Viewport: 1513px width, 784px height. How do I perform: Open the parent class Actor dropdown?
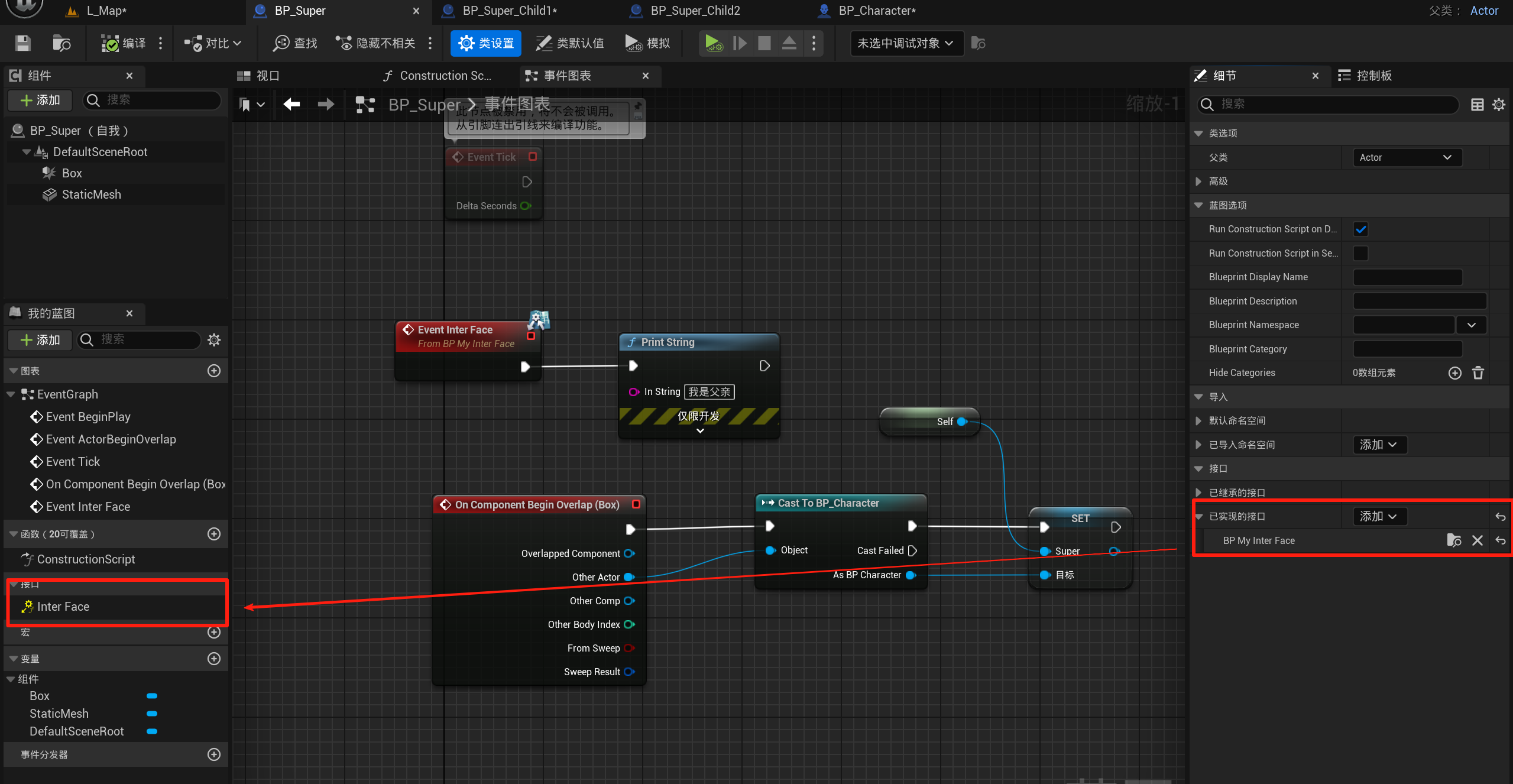click(1407, 157)
